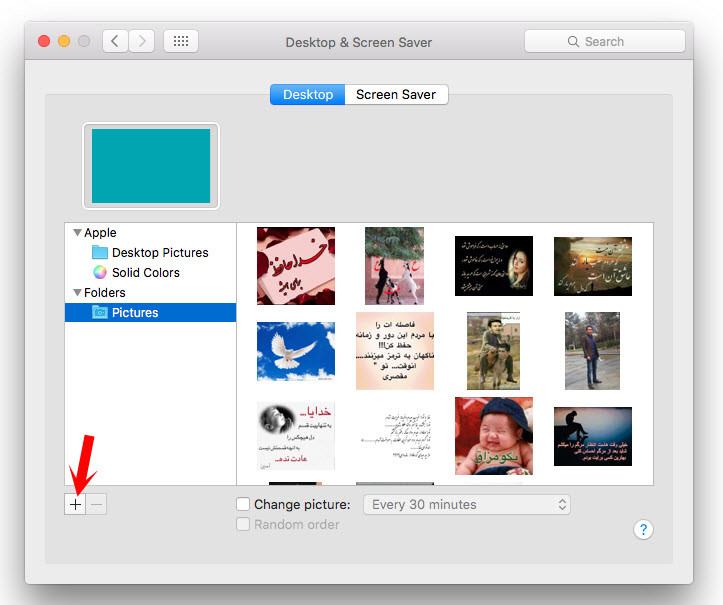This screenshot has height=605, width=723.
Task: Click the minus button to remove folder
Action: (96, 505)
